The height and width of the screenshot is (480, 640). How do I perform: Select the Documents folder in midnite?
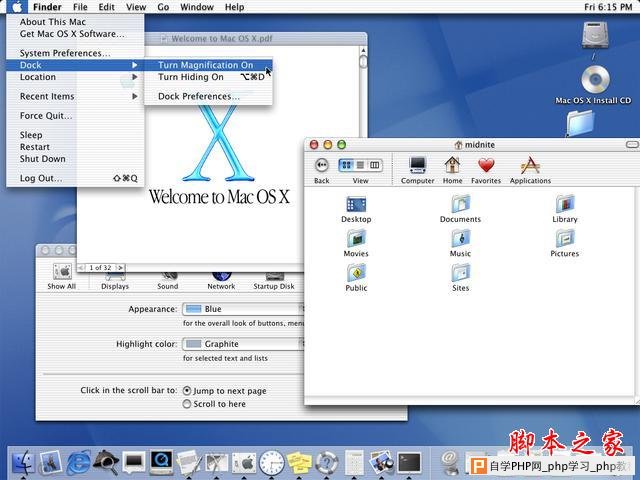coord(460,209)
